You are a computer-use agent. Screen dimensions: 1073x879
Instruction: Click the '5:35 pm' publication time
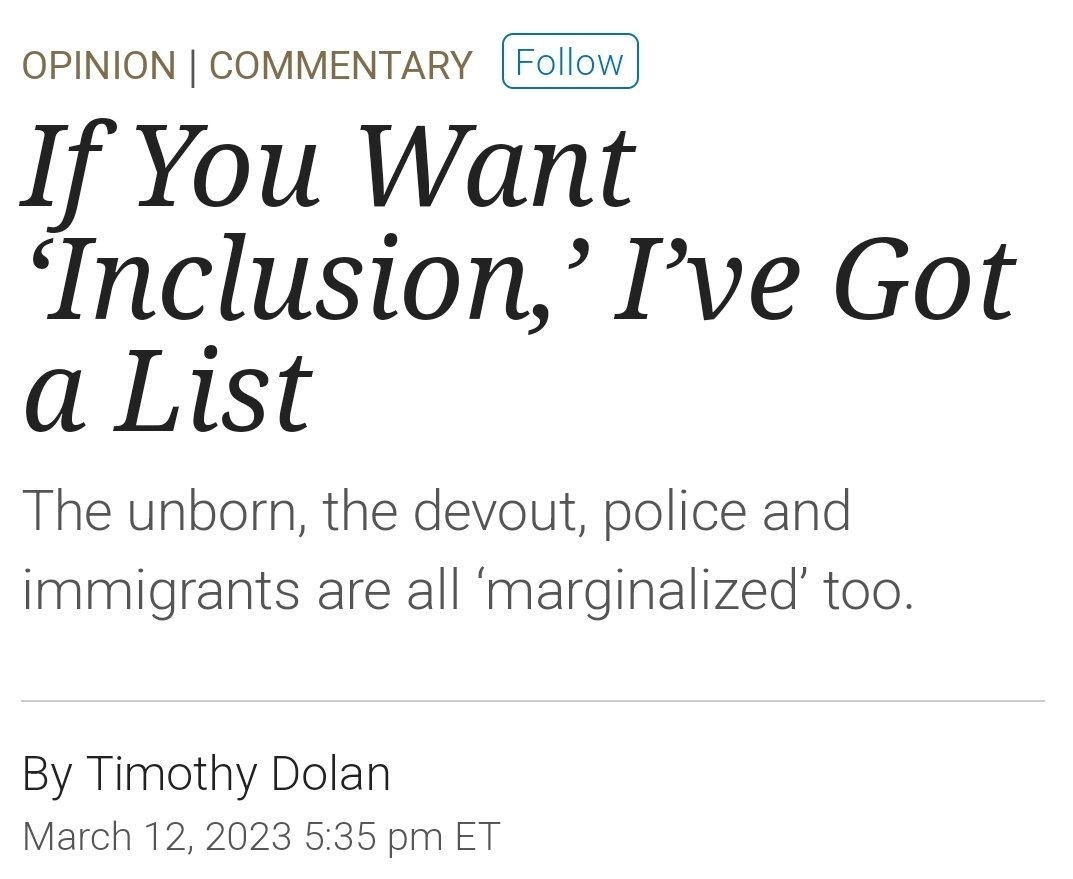pyautogui.click(x=373, y=836)
